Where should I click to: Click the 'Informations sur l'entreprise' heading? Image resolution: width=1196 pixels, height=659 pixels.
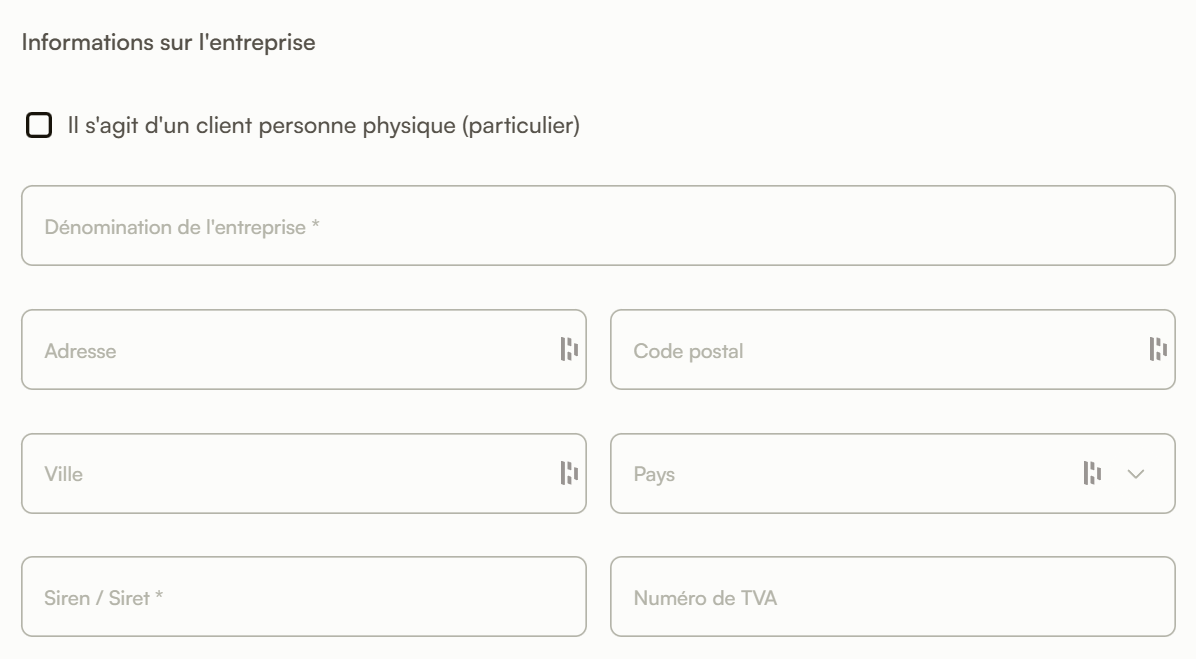(x=168, y=43)
